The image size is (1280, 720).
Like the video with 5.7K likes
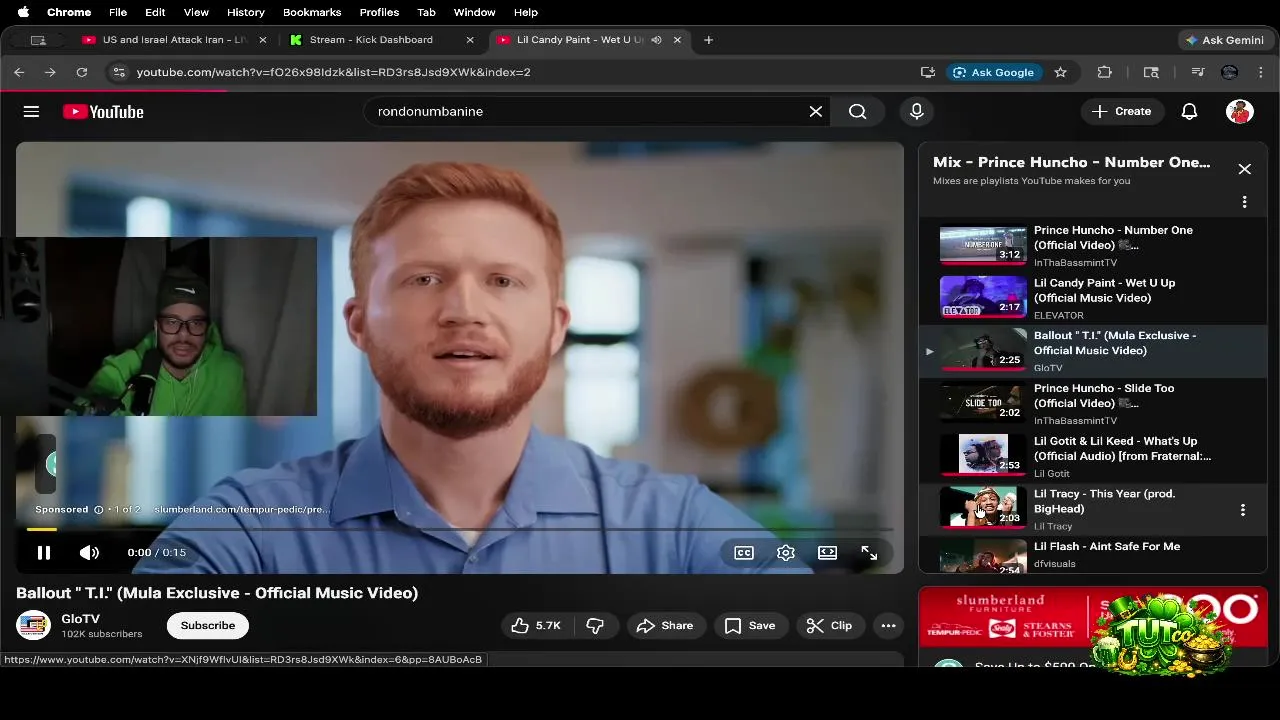(x=536, y=626)
